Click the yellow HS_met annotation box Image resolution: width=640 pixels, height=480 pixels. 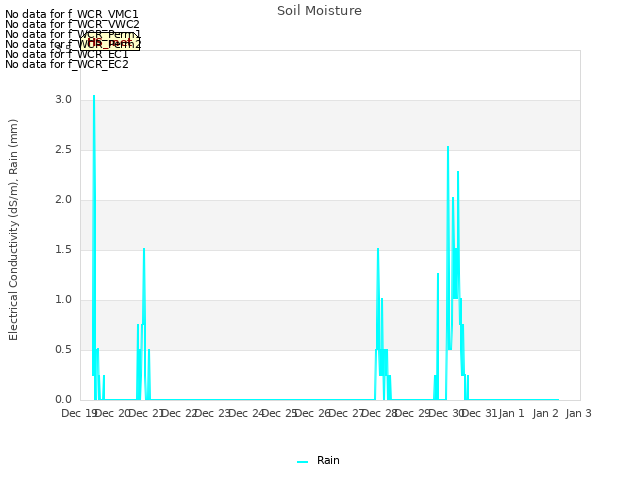(x=110, y=42)
